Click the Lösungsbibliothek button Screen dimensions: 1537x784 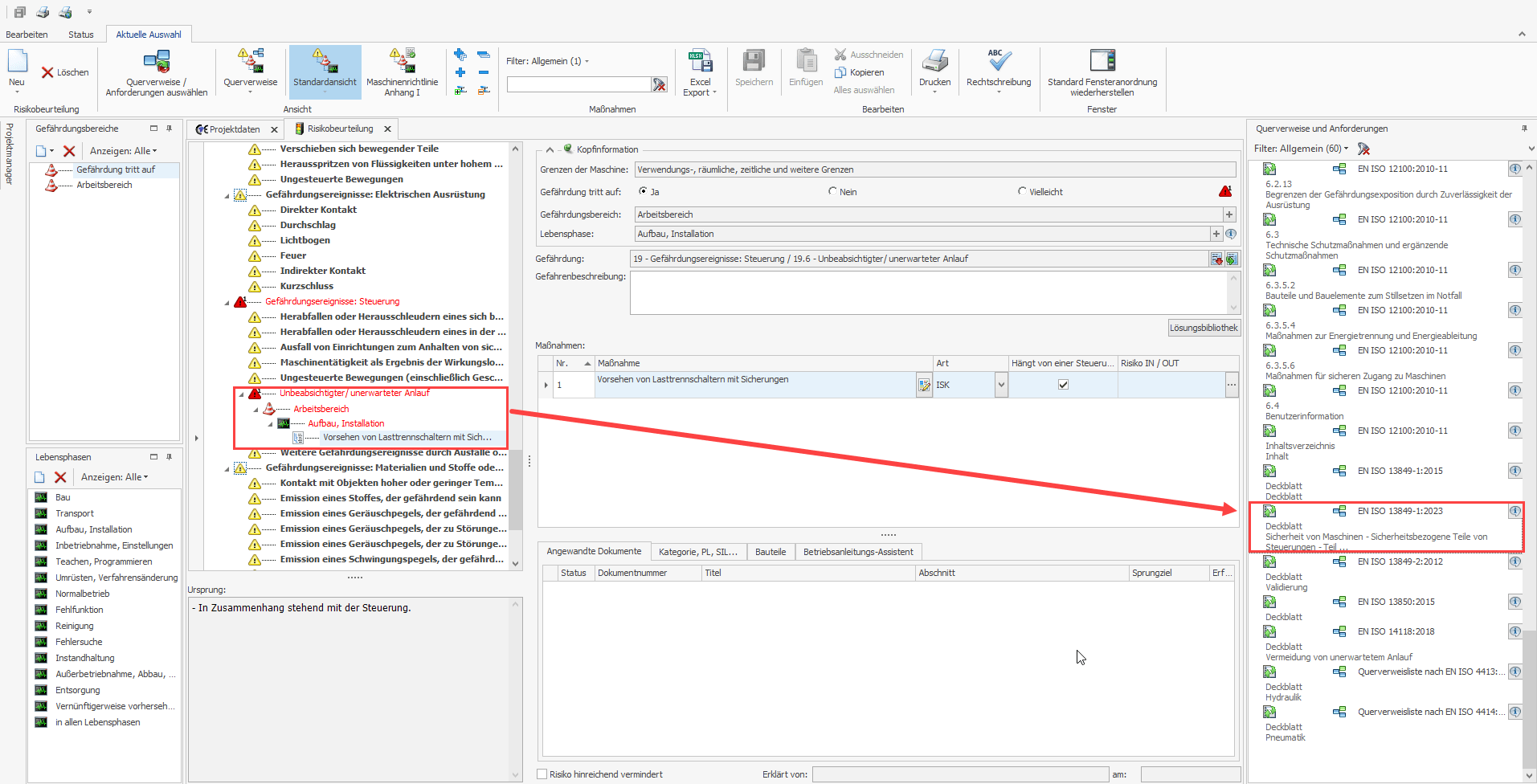click(1203, 328)
